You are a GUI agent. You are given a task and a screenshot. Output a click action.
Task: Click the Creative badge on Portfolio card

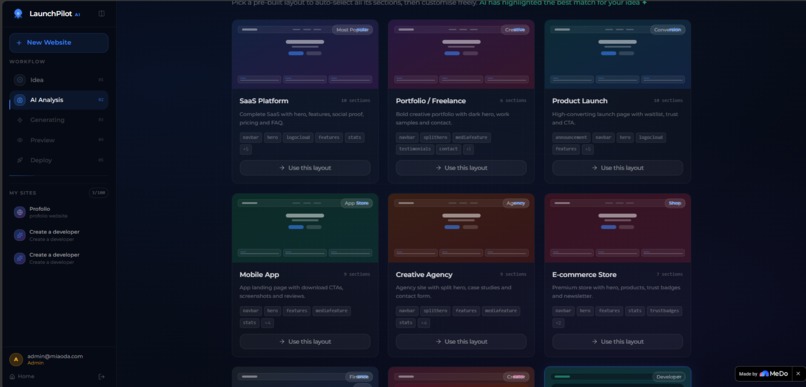[x=515, y=30]
